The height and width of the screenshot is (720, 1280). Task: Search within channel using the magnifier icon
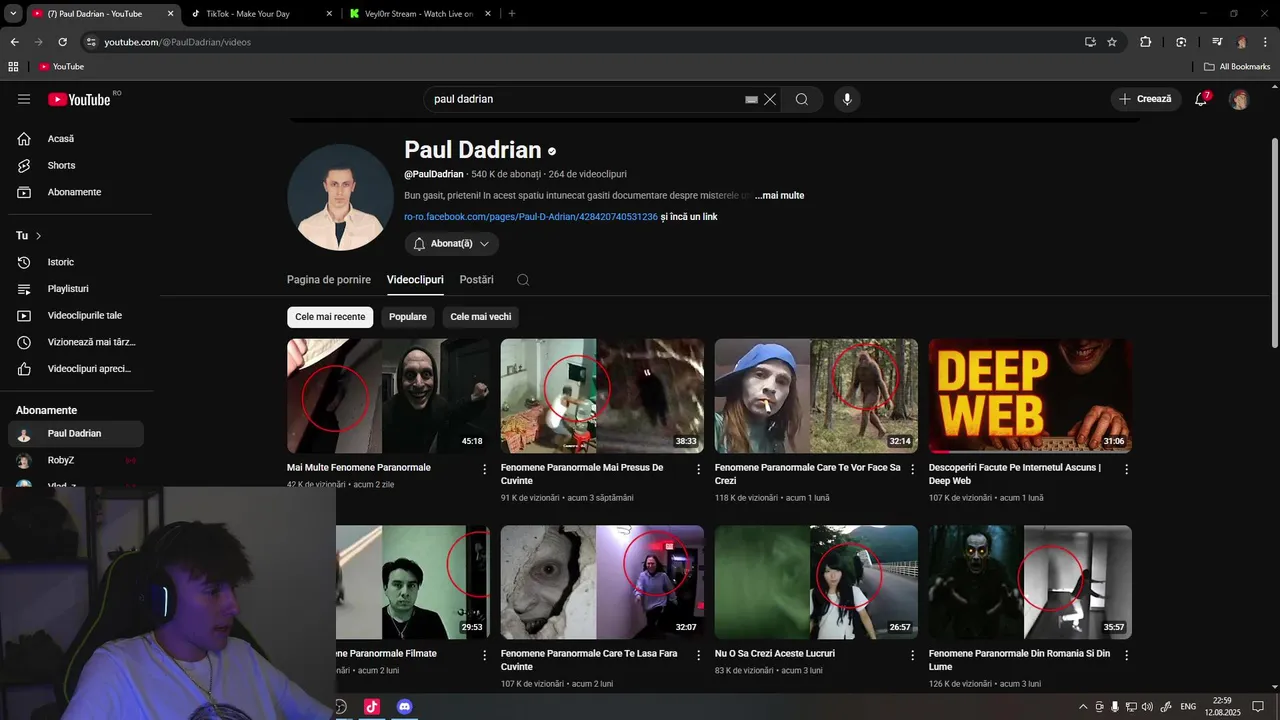[x=523, y=280]
